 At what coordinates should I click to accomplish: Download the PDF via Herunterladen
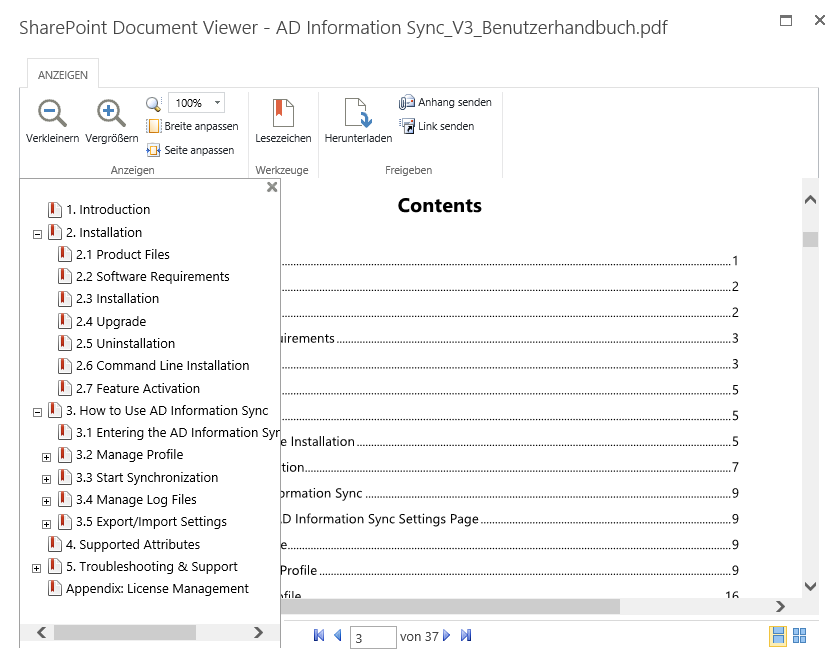(x=358, y=121)
